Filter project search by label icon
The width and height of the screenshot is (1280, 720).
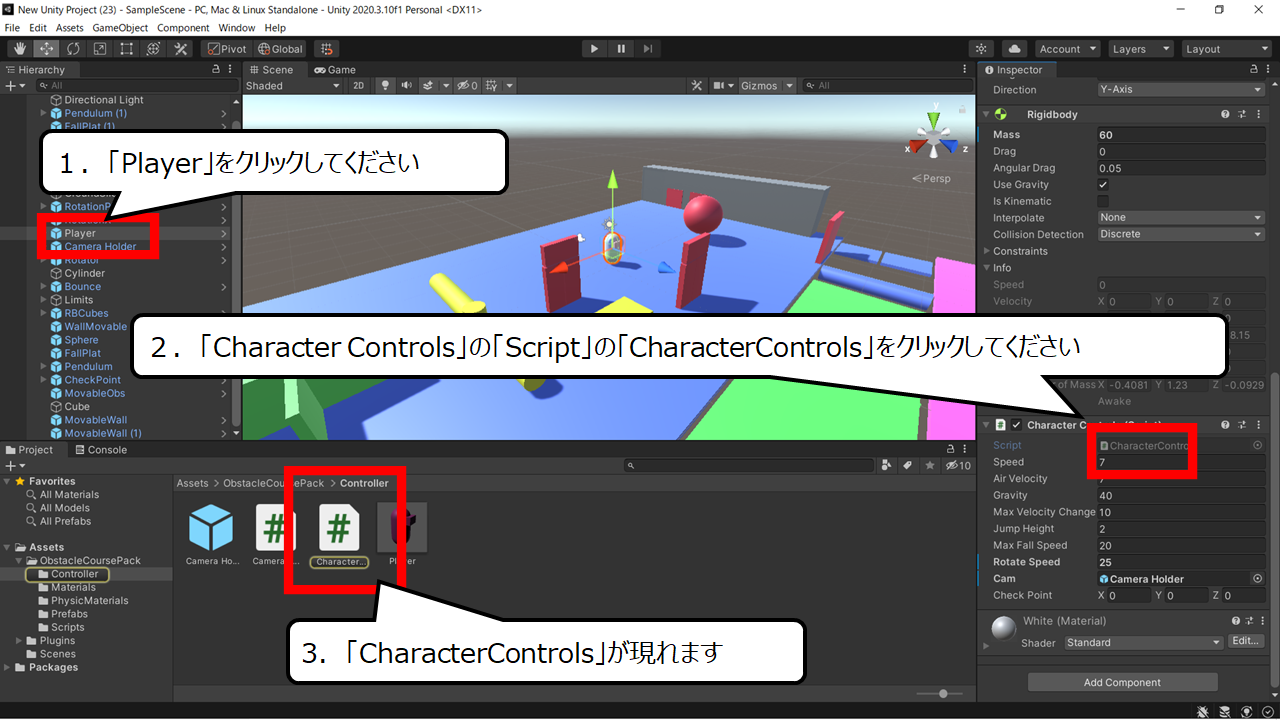907,466
